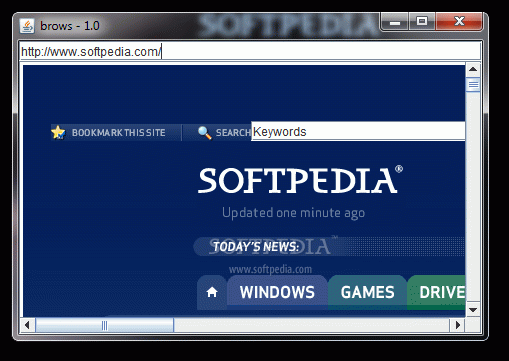Click the Java icon in title bar
The image size is (509, 361).
(27, 26)
